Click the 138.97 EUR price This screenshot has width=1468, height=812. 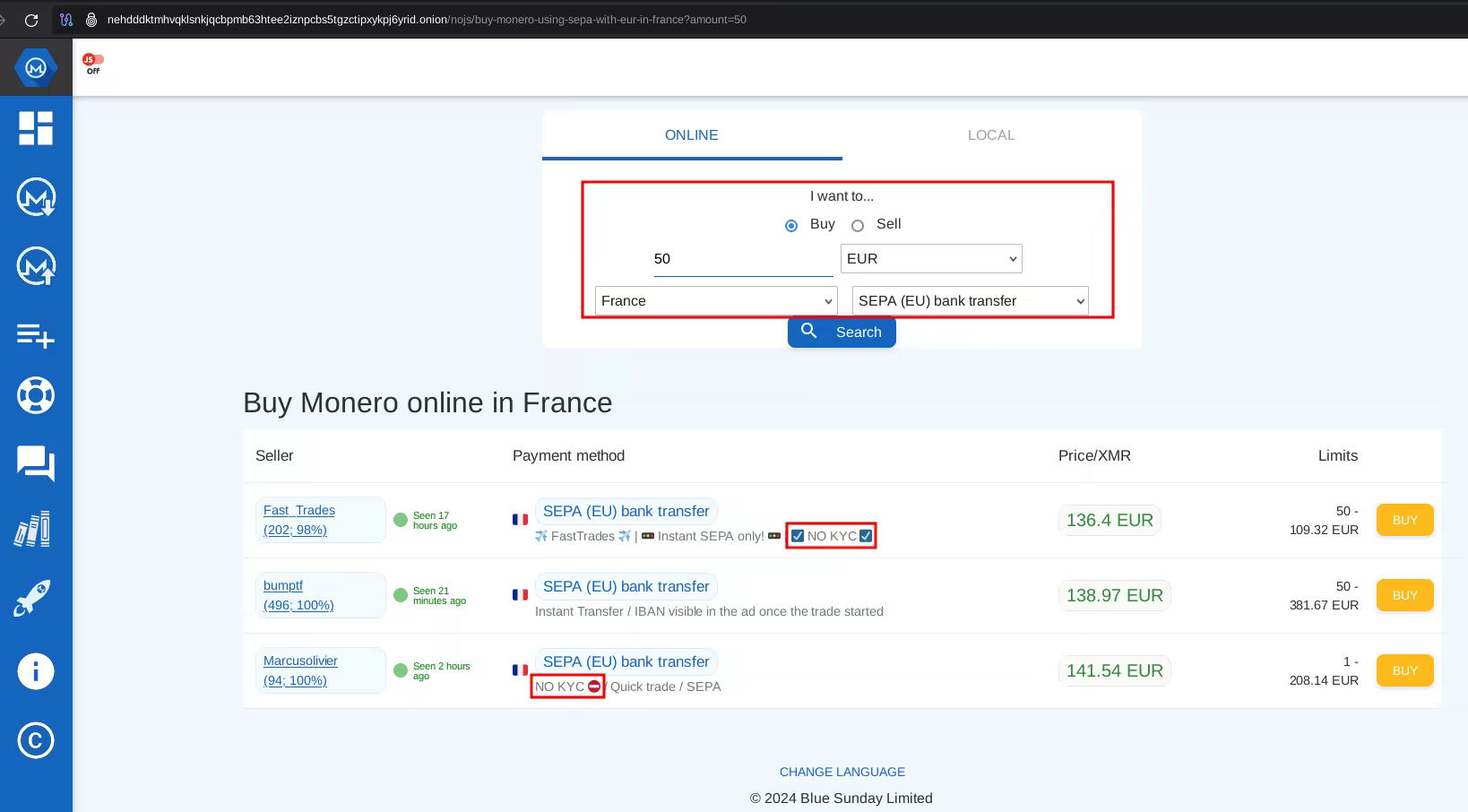point(1115,595)
